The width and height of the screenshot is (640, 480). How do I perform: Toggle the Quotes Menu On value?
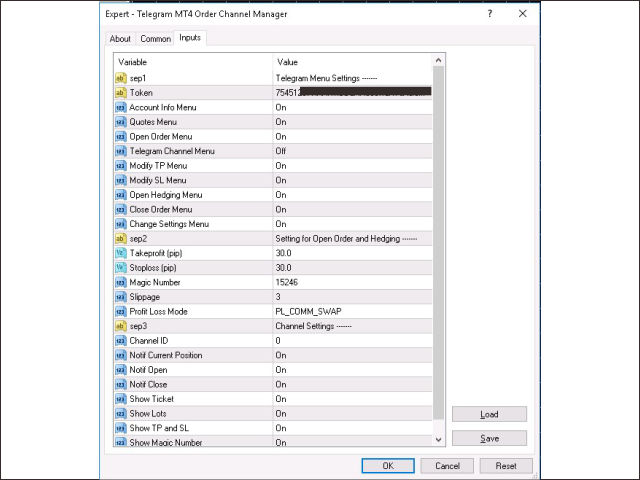(x=281, y=122)
